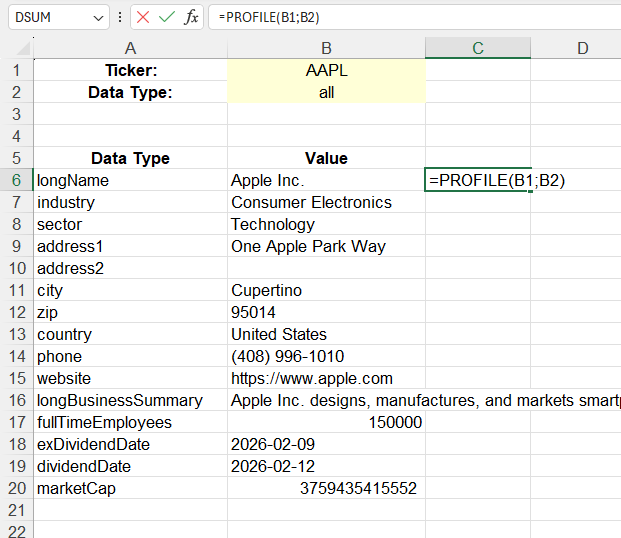
Task: Click inside the formula bar text
Action: pyautogui.click(x=400, y=18)
